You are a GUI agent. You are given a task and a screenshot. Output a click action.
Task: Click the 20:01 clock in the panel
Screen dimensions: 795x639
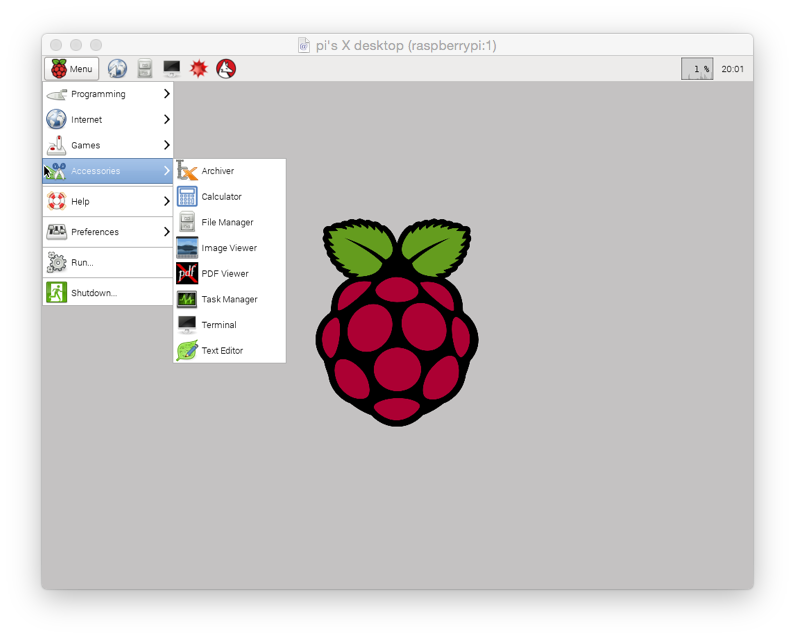pos(733,69)
